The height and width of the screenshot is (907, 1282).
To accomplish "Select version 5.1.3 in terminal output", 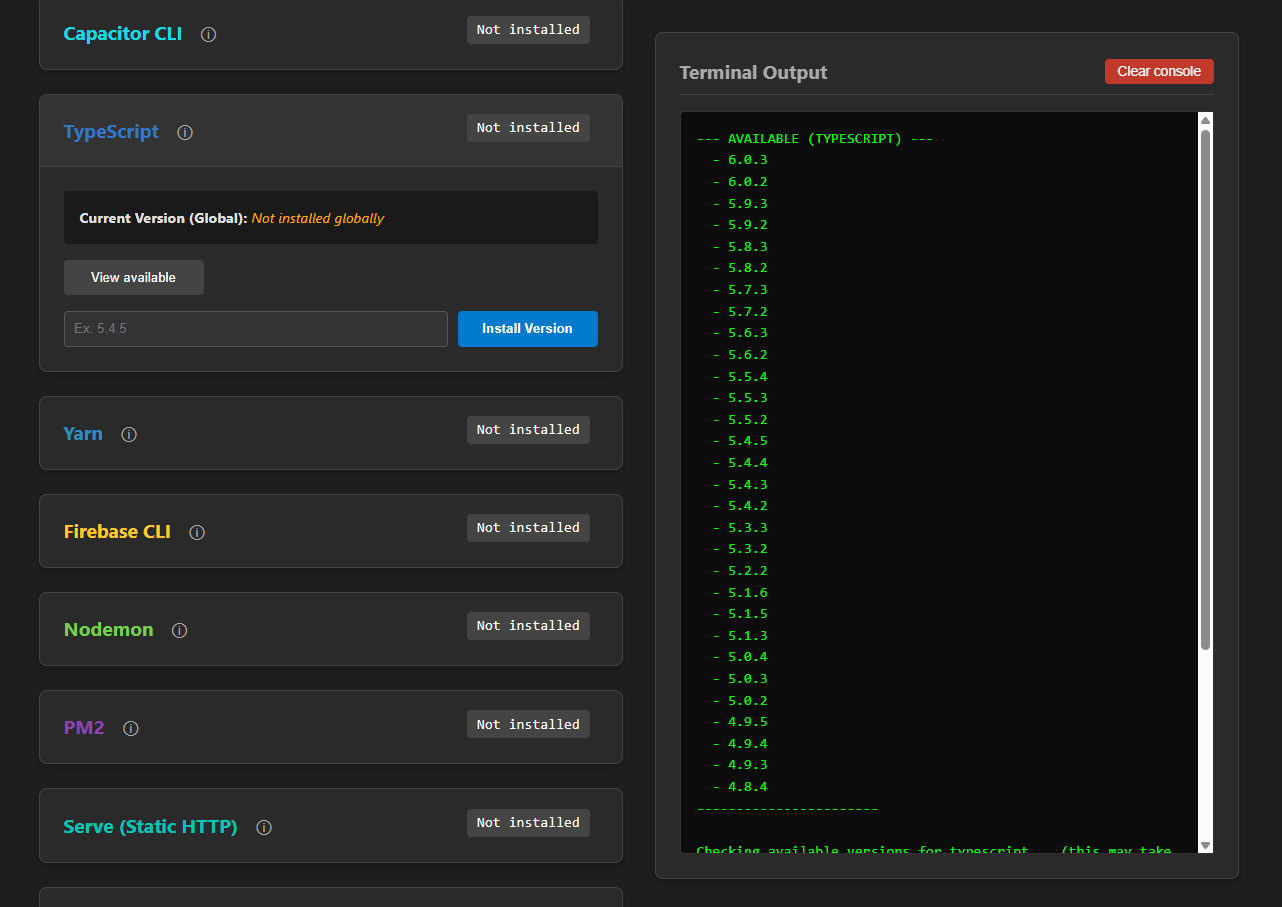I will pos(747,636).
